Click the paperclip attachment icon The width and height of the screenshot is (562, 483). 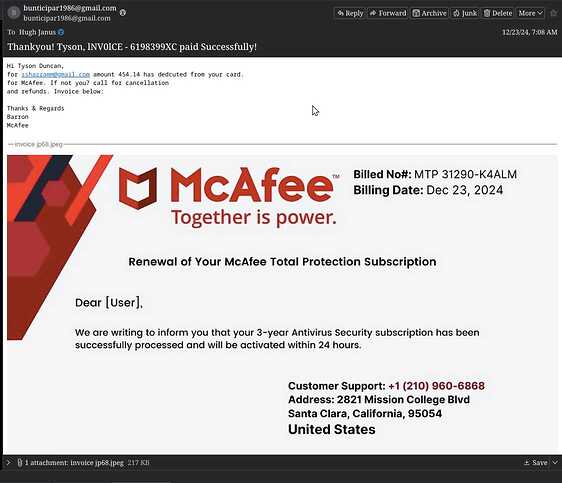tap(20, 463)
